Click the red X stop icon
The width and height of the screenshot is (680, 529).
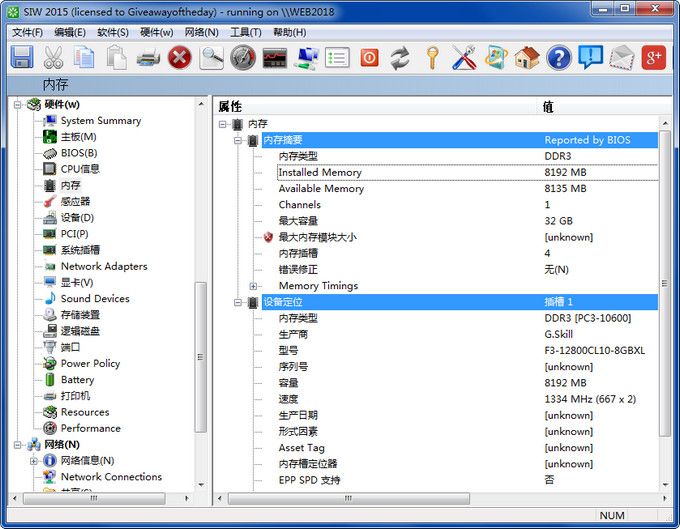(x=180, y=58)
